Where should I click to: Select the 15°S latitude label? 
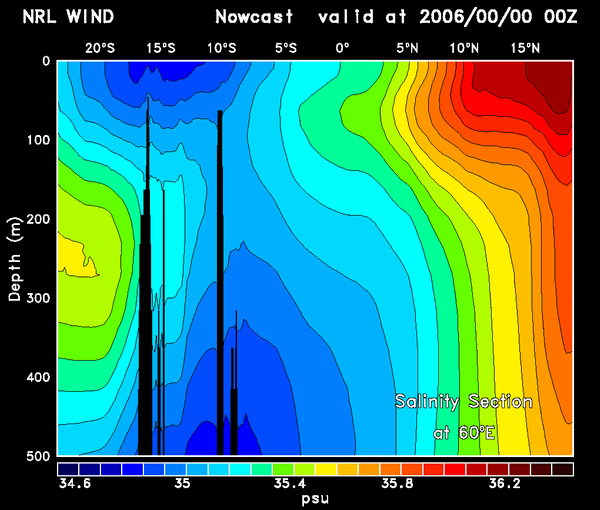pos(161,49)
